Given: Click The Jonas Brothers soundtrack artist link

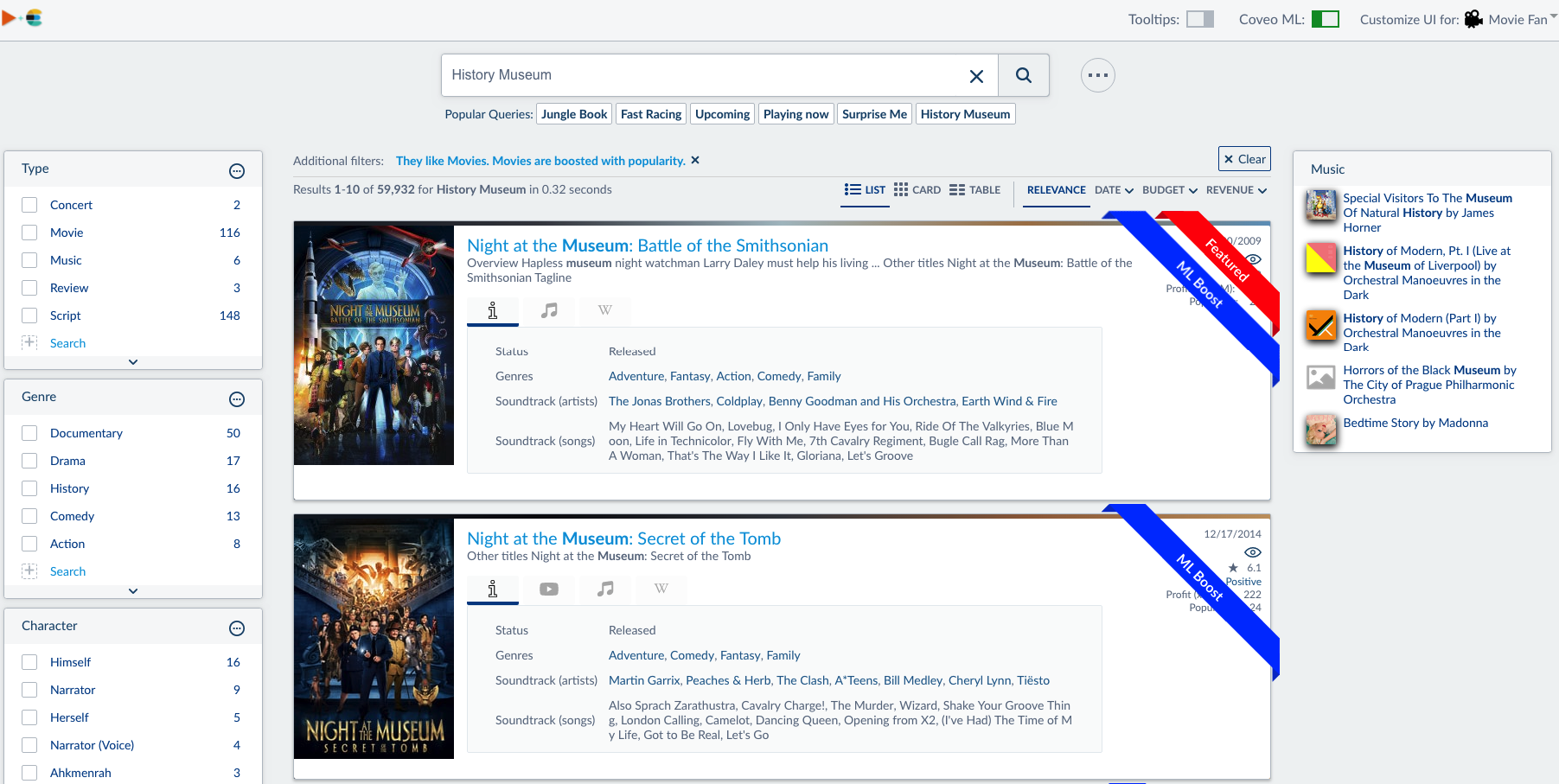Looking at the screenshot, I should point(659,401).
